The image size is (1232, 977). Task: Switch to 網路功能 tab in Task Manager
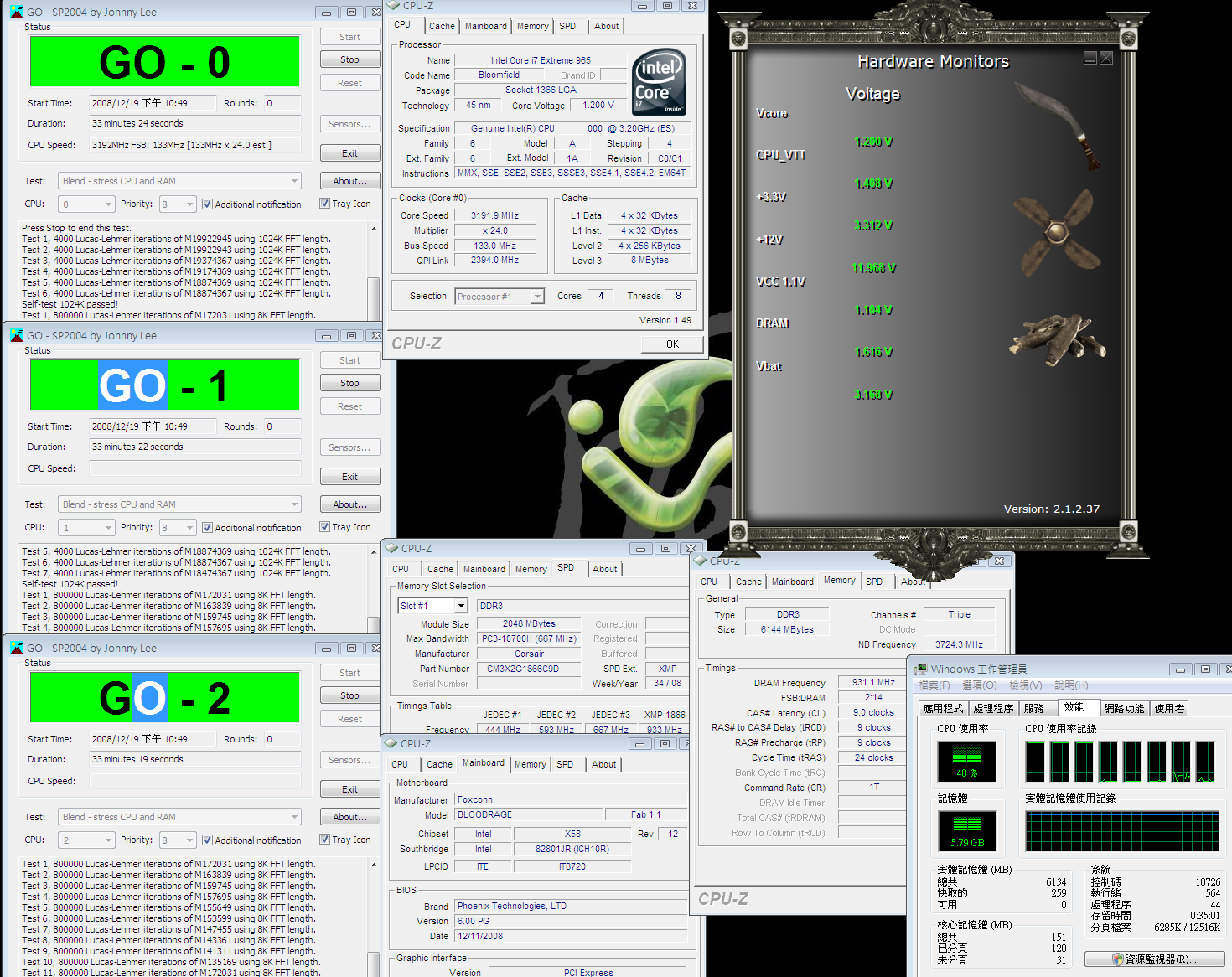[x=1123, y=708]
